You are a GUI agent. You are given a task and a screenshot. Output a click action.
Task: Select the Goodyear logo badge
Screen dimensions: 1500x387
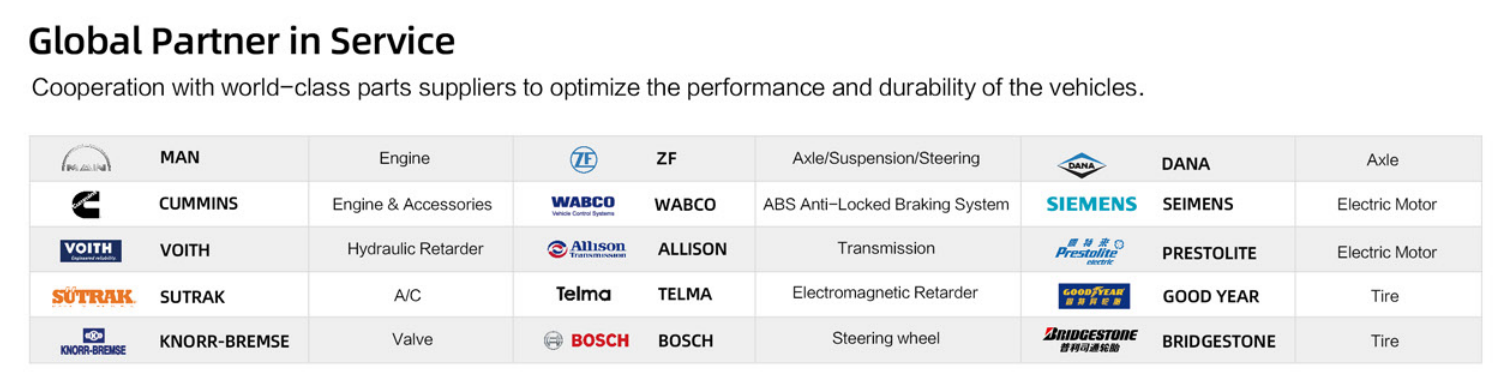pyautogui.click(x=1093, y=296)
